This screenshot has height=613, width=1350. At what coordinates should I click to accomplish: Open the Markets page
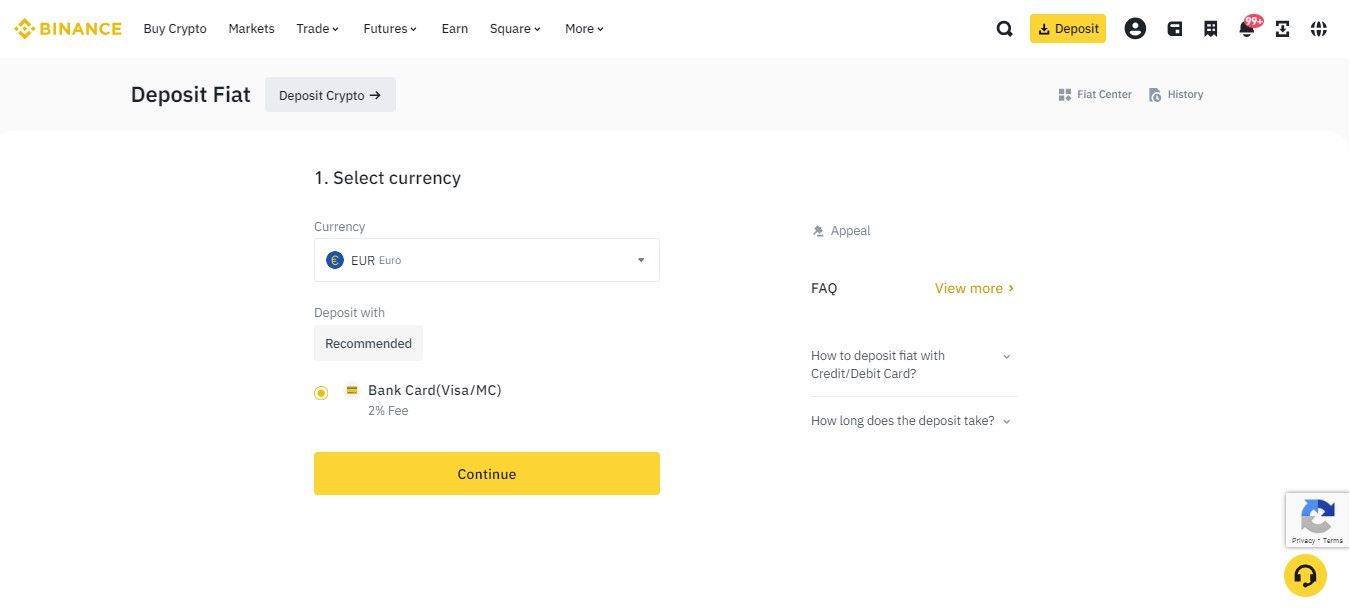point(251,29)
